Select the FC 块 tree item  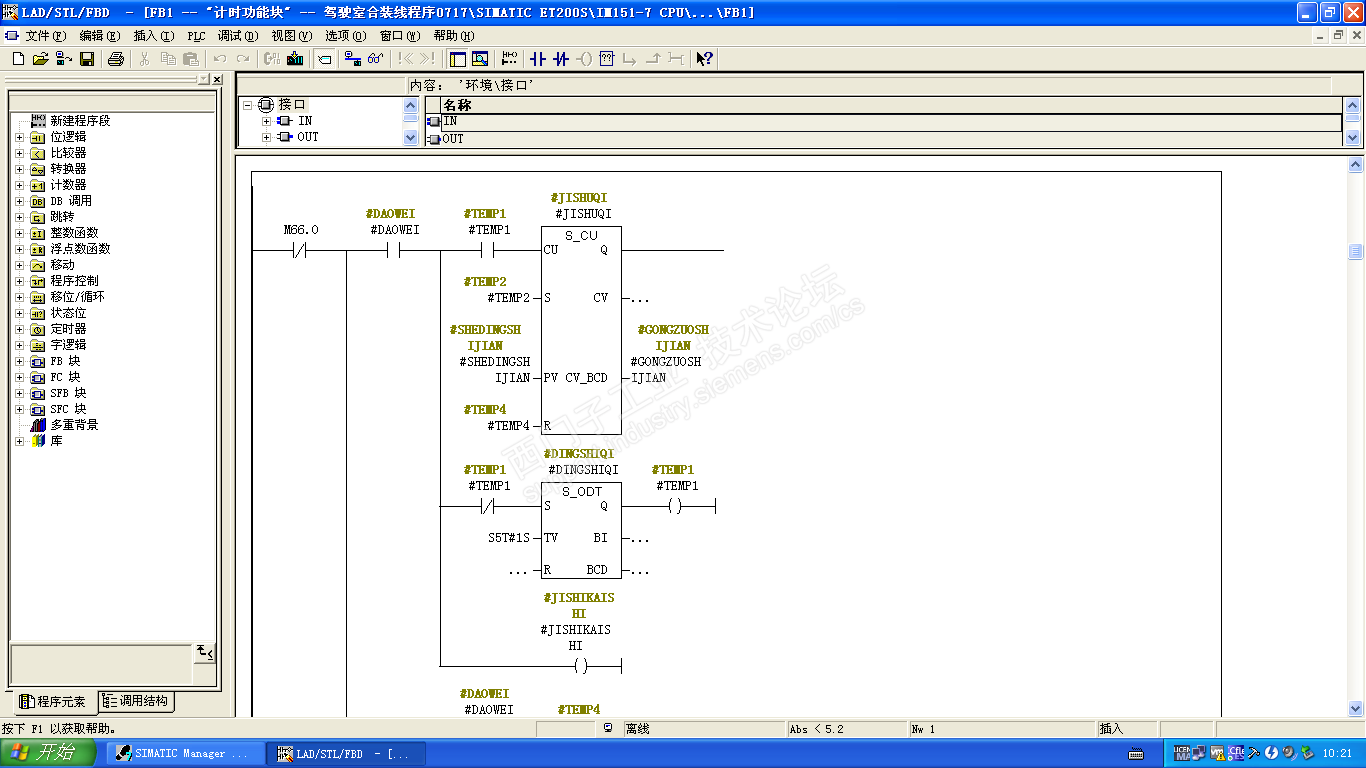coord(65,377)
